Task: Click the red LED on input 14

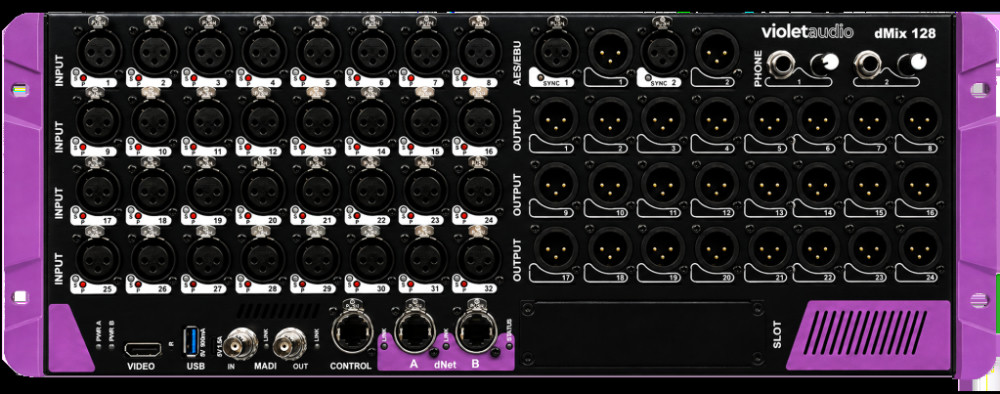Action: pos(357,147)
